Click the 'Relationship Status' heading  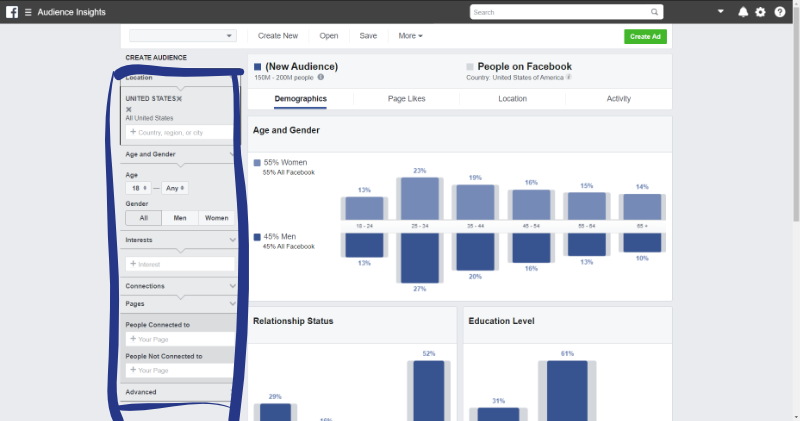point(293,321)
